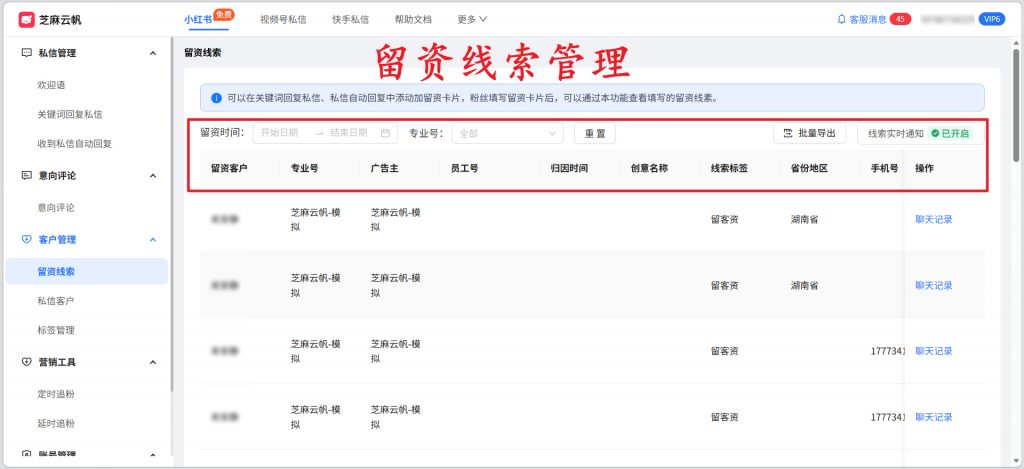Screen dimensions: 1024x469
Task: Click the 重置 button
Action: tap(595, 133)
